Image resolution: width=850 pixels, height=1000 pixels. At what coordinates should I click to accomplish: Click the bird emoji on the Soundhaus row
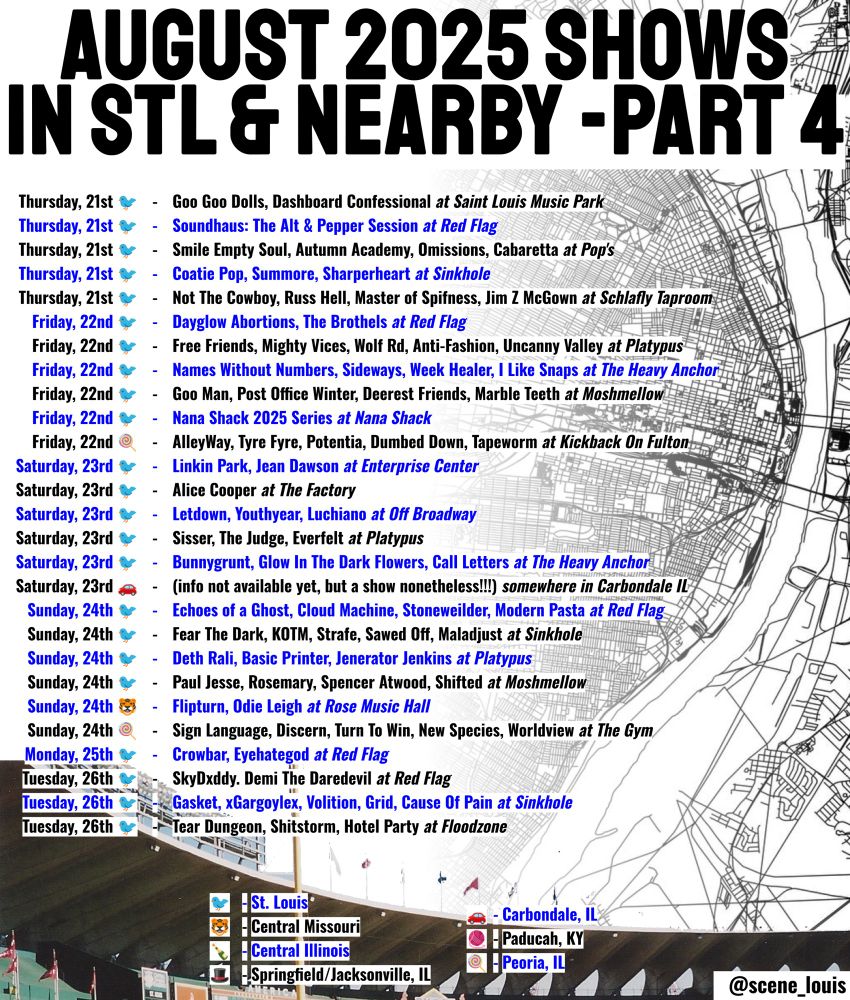(128, 226)
